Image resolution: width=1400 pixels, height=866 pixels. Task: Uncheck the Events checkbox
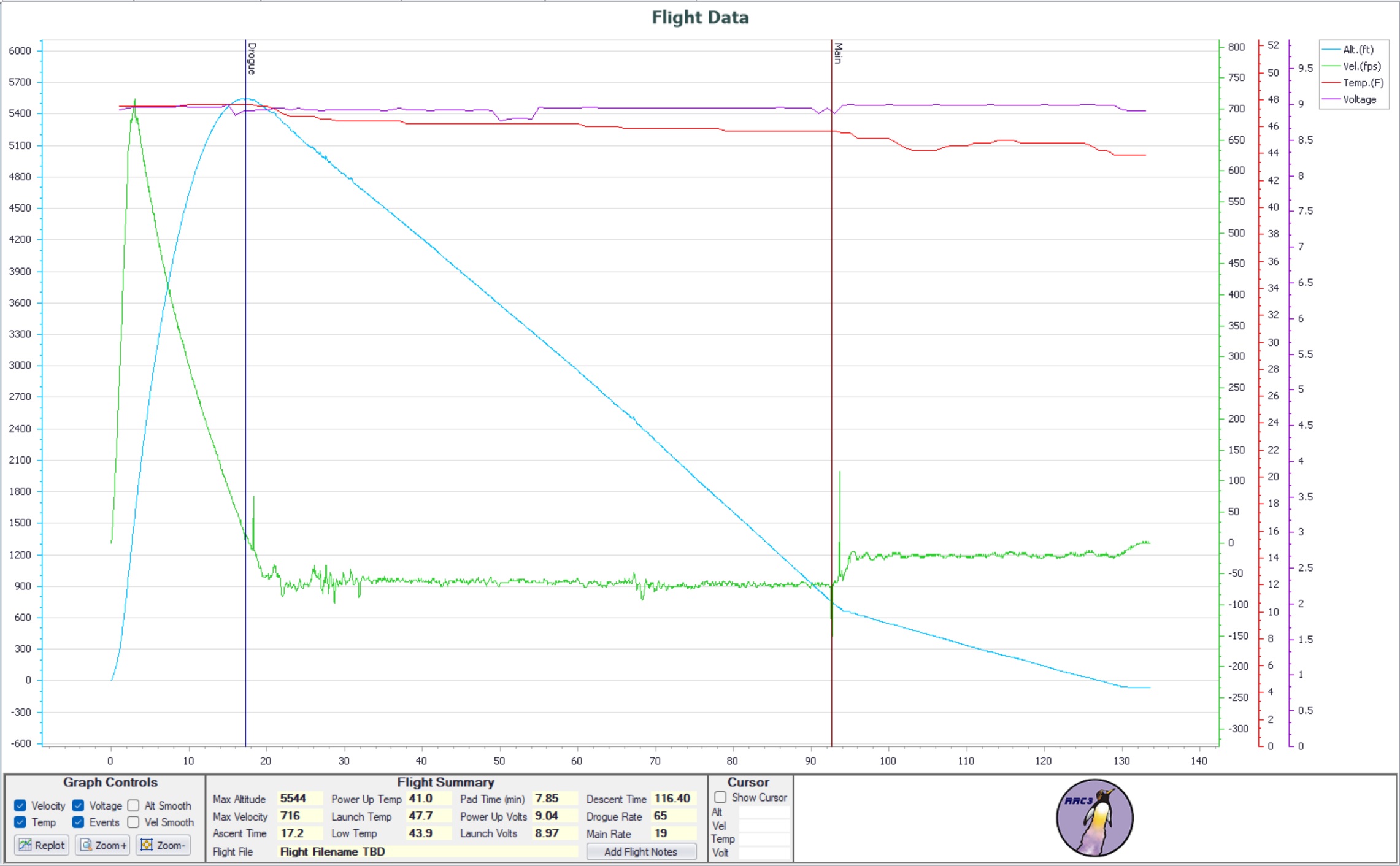78,822
